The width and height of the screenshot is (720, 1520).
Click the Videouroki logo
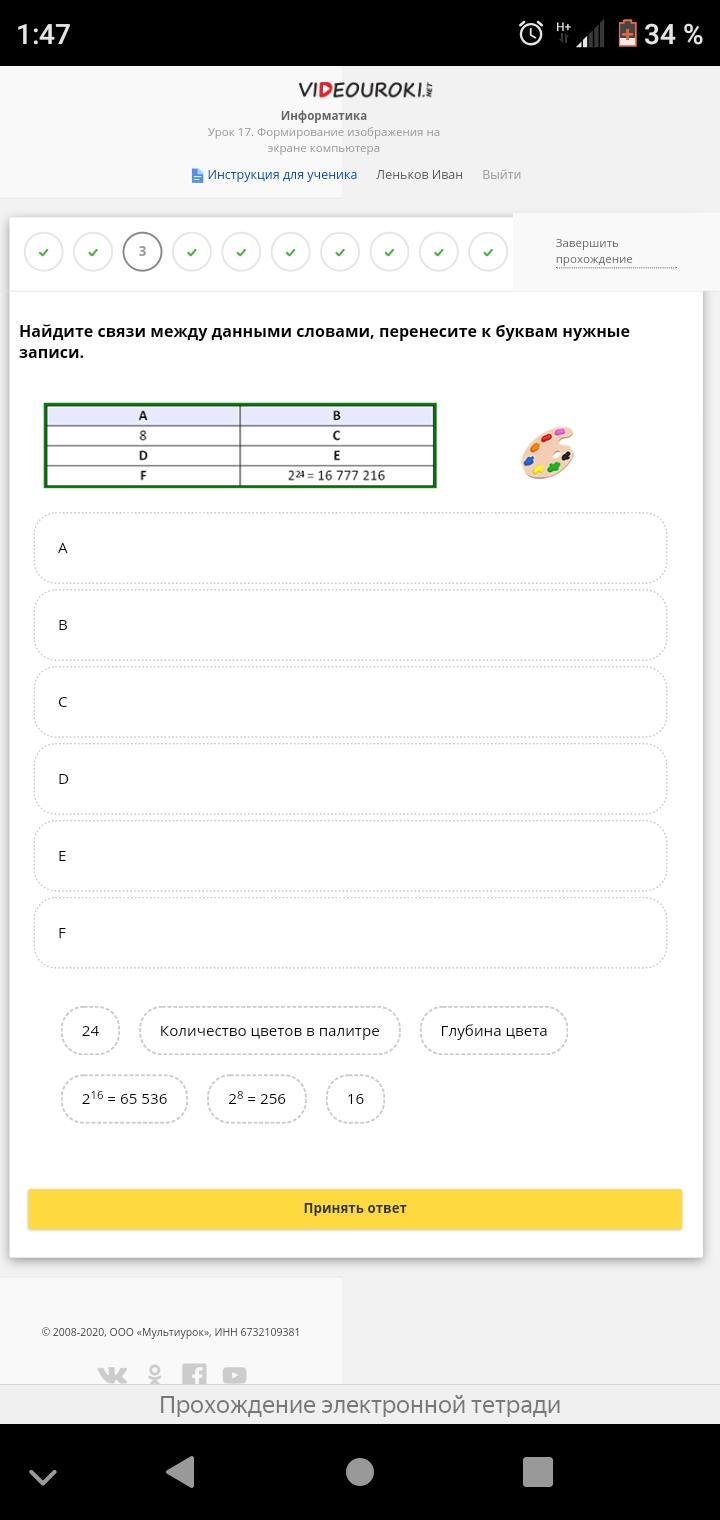coord(365,90)
